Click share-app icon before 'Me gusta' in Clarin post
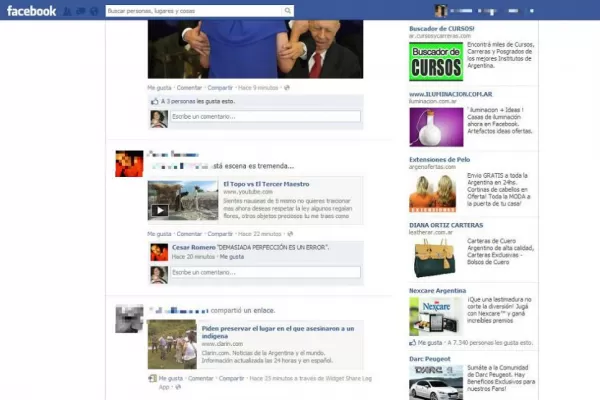Image resolution: width=600 pixels, height=400 pixels. coord(152,379)
